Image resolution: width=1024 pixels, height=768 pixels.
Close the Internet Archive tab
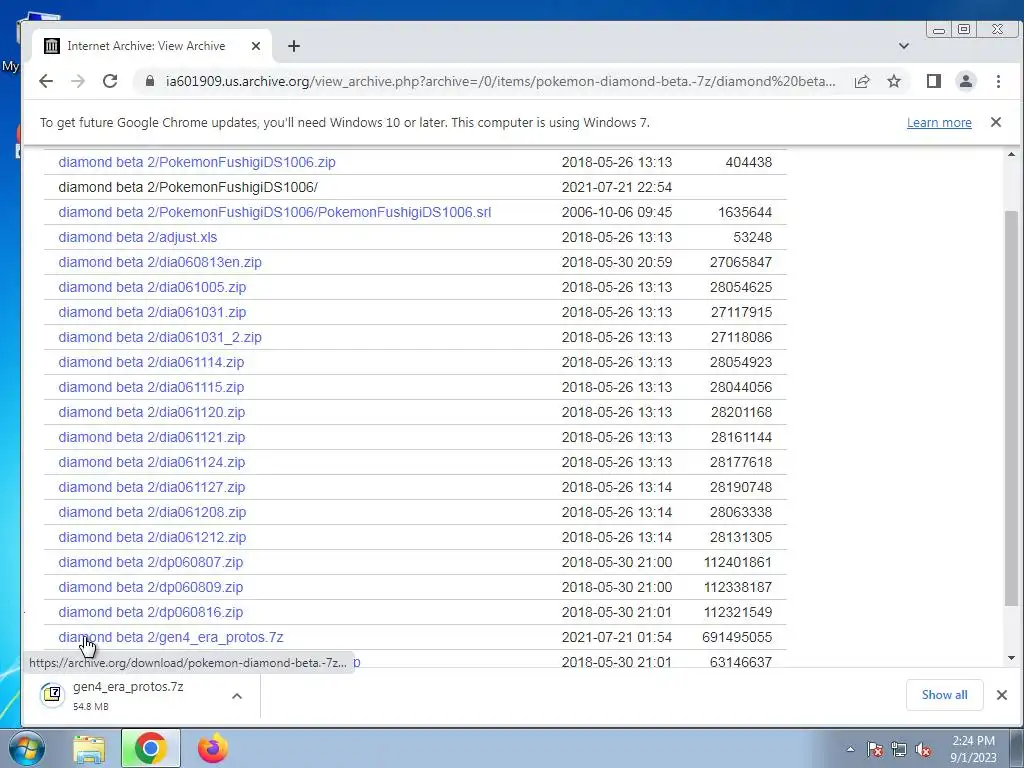(x=256, y=46)
